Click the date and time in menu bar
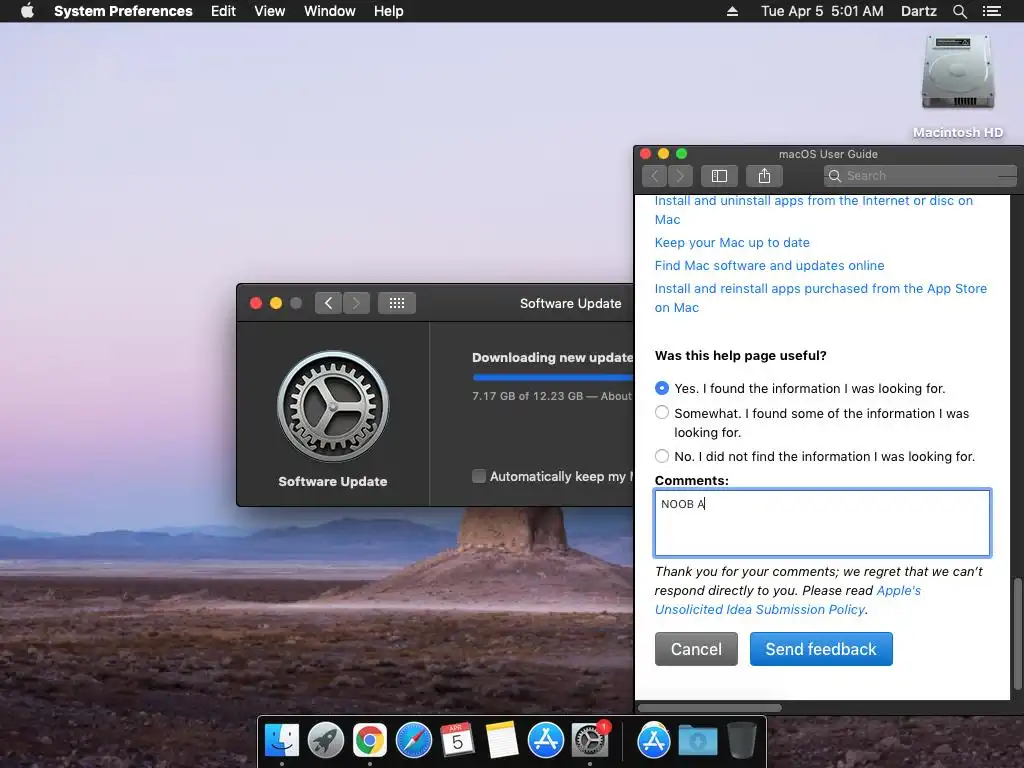Viewport: 1024px width, 768px height. coord(822,11)
